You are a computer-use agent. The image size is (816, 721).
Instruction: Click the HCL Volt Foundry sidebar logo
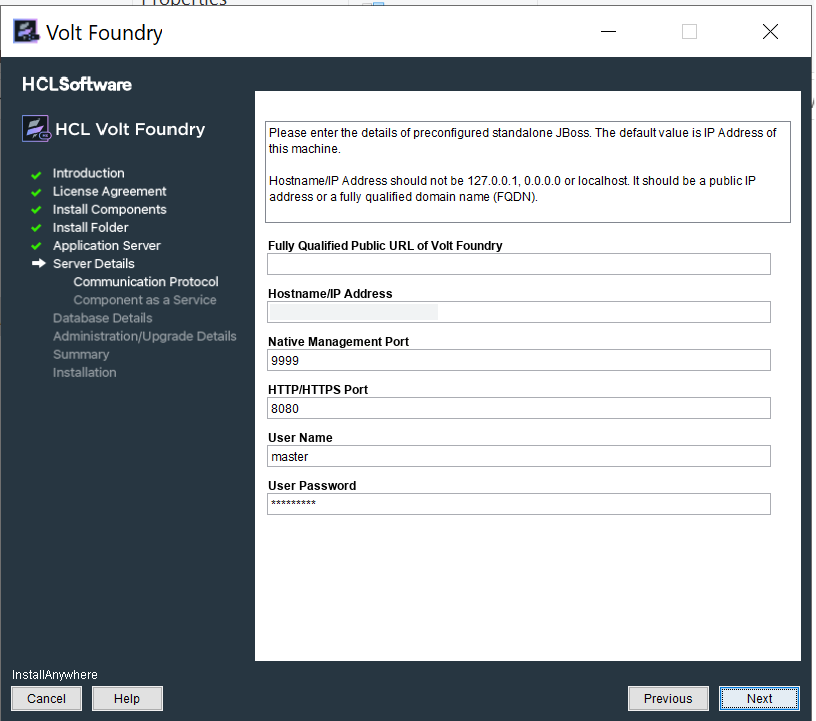tap(37, 128)
